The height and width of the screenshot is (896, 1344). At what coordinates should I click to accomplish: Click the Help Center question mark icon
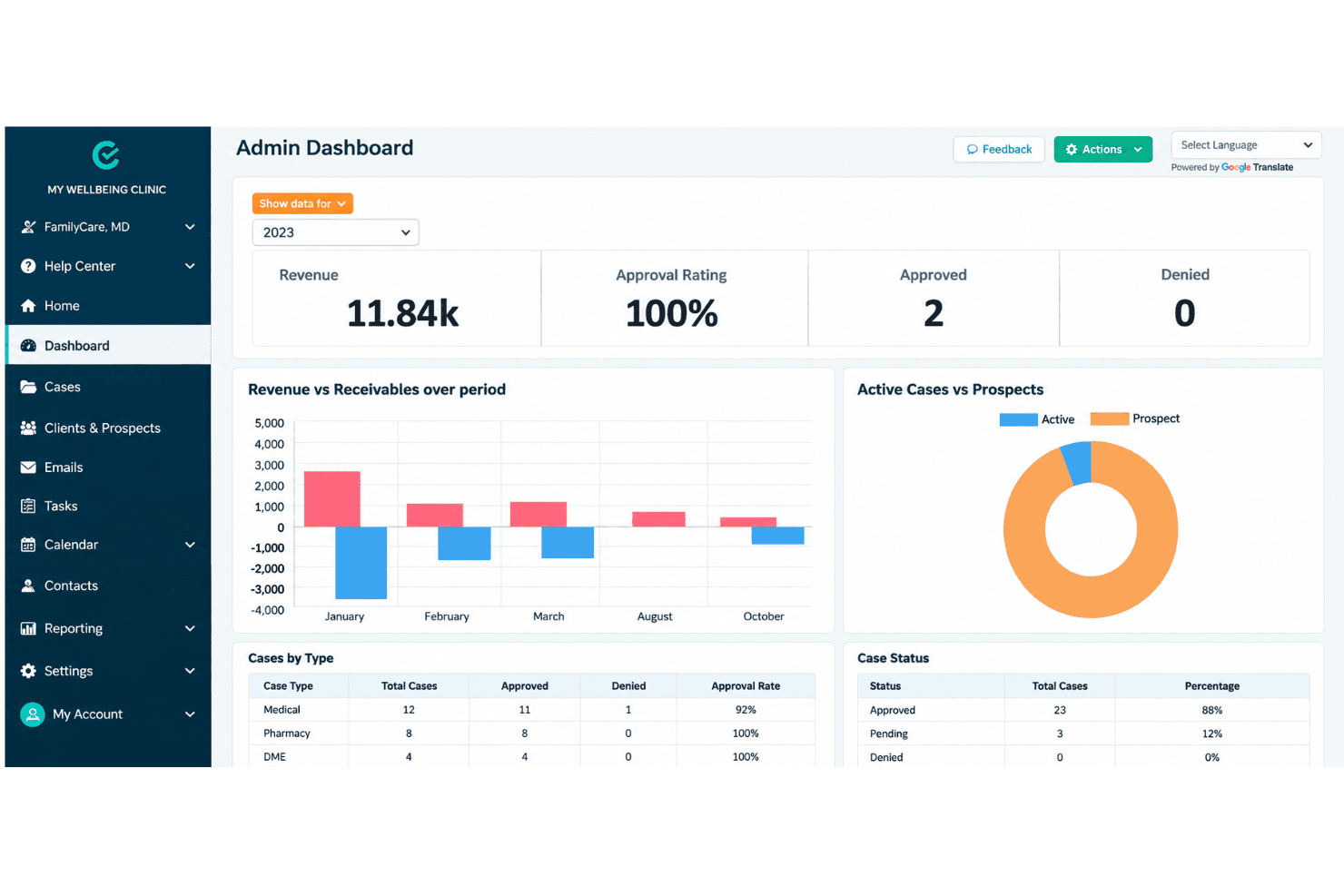tap(28, 266)
